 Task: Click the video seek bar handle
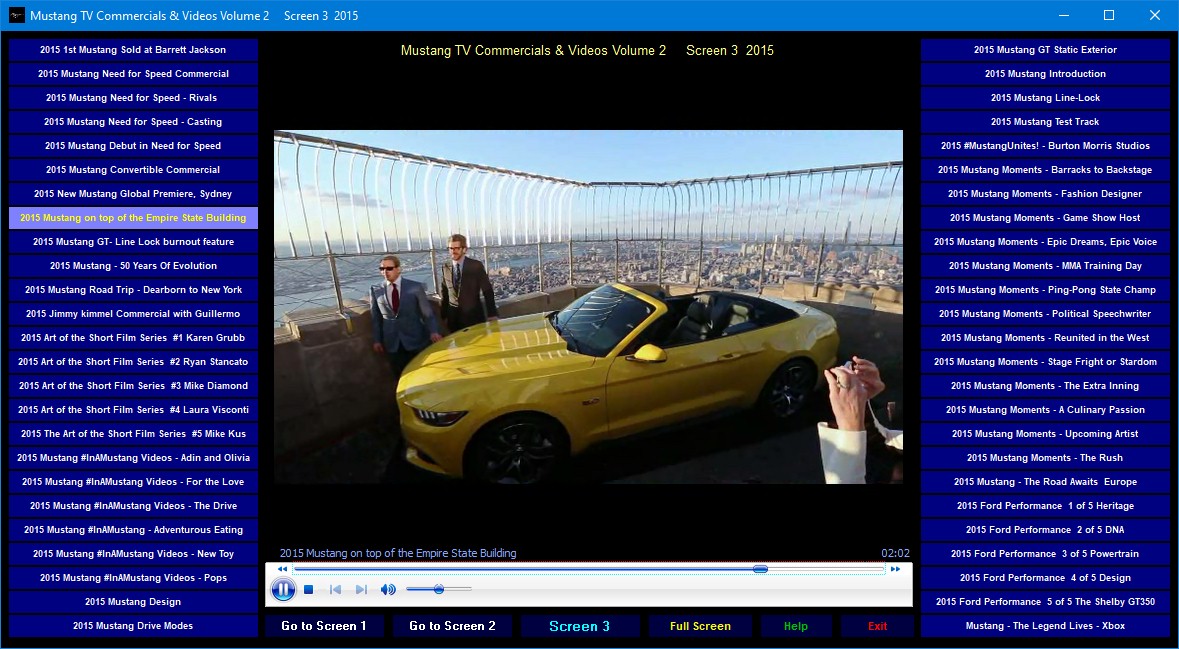point(760,569)
